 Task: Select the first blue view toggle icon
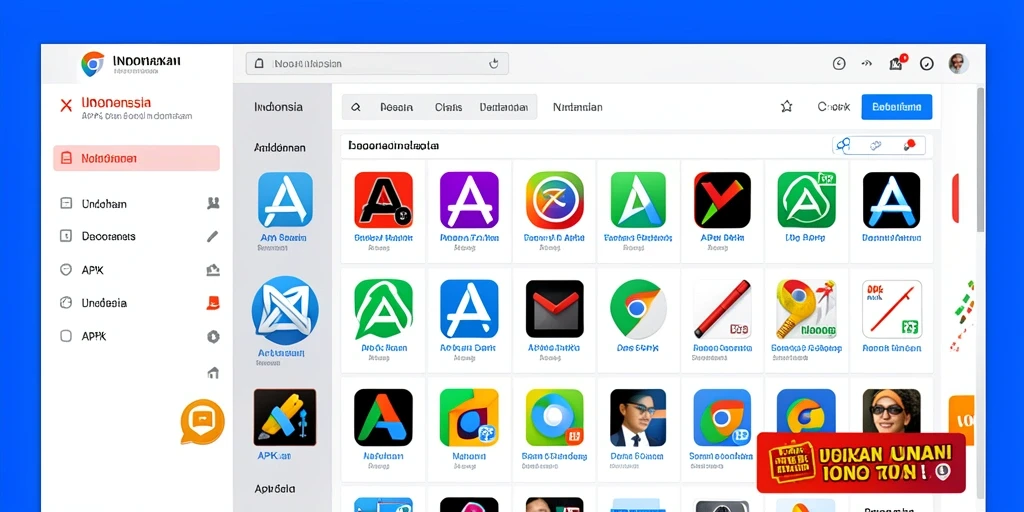pos(844,145)
